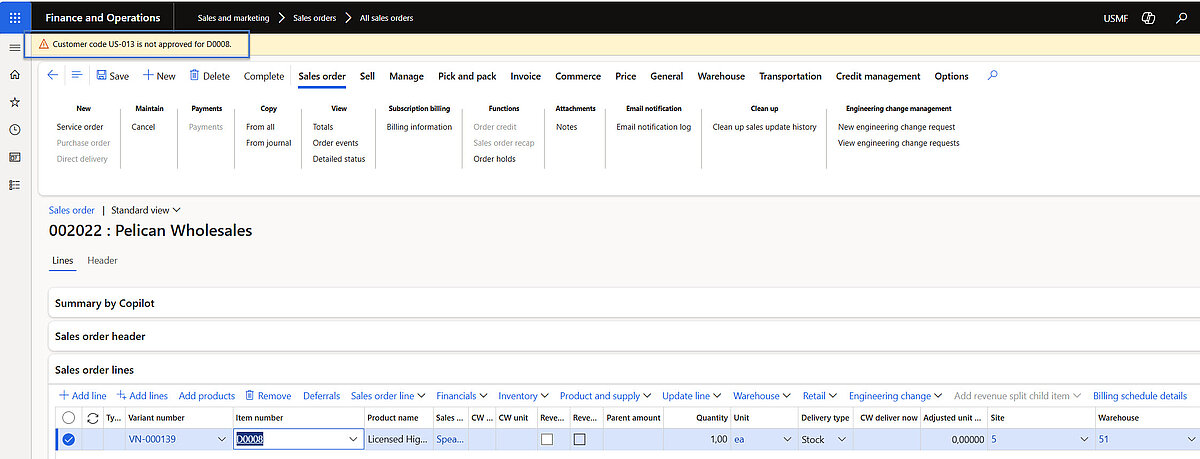Expand the Financials menu in lines toolbar
Screen dimensions: 1200x459
(x=462, y=396)
